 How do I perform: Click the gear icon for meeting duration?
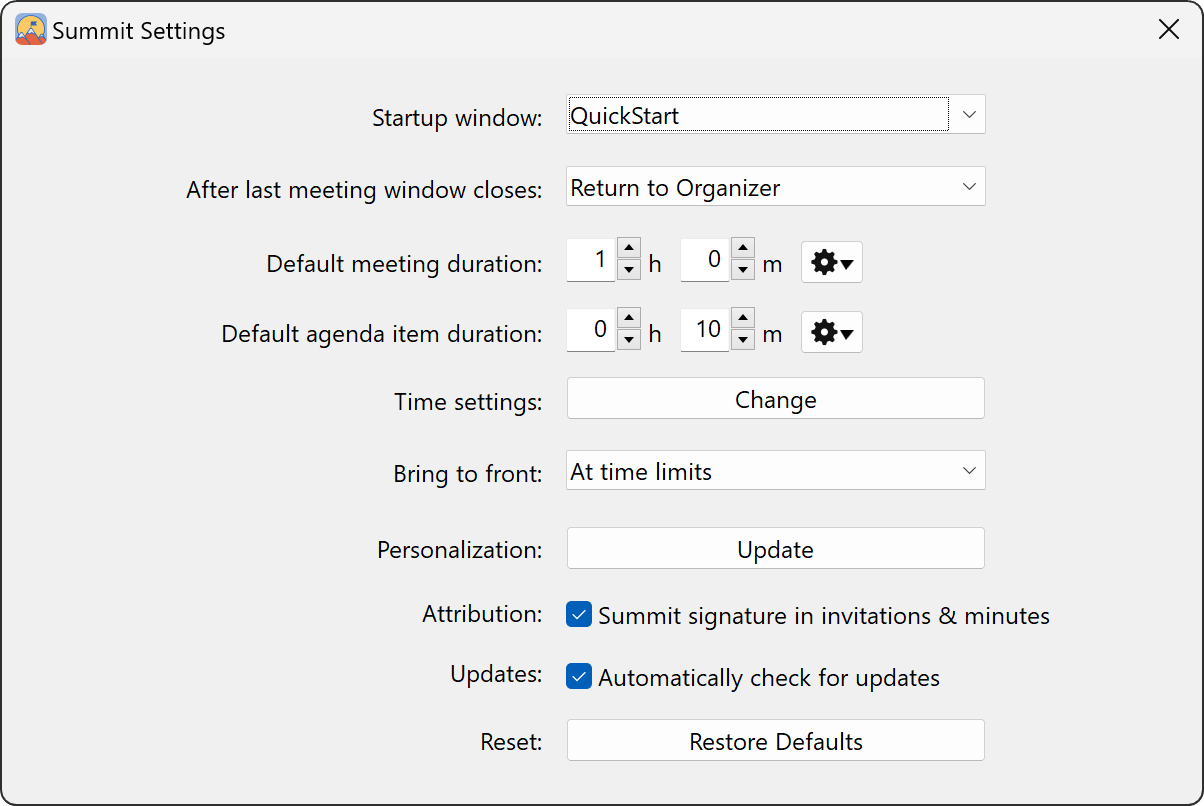pyautogui.click(x=831, y=263)
